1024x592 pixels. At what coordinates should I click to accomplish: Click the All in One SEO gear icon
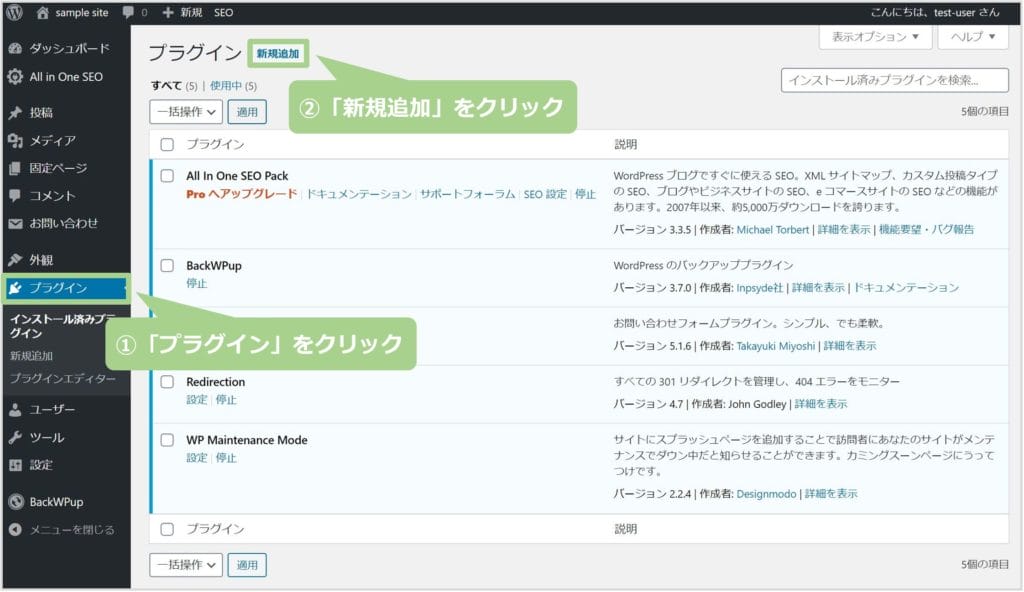tap(15, 76)
